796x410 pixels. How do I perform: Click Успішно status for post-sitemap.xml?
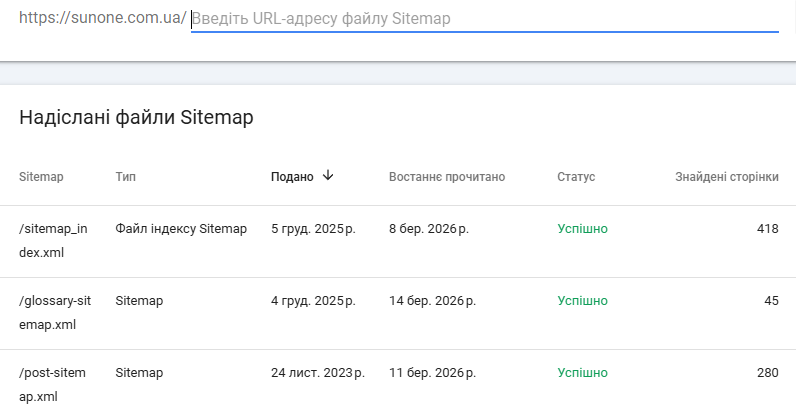point(582,373)
